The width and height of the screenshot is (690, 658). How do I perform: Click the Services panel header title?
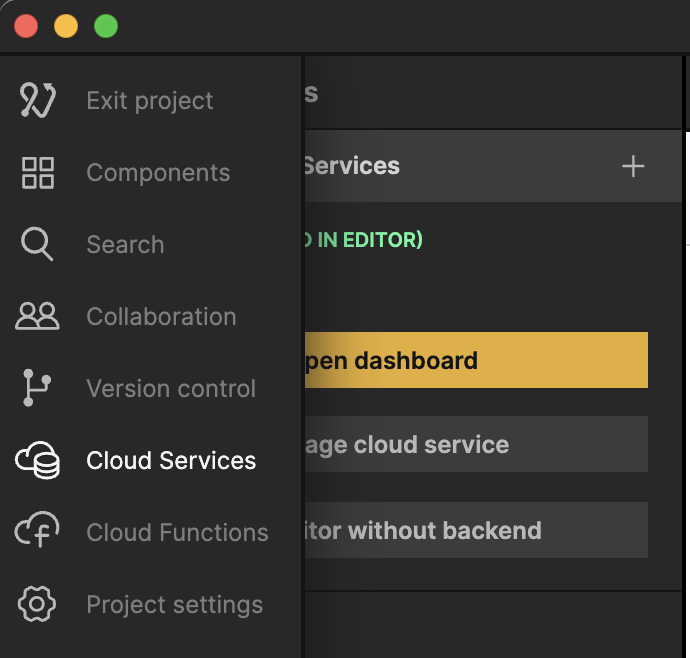[351, 166]
